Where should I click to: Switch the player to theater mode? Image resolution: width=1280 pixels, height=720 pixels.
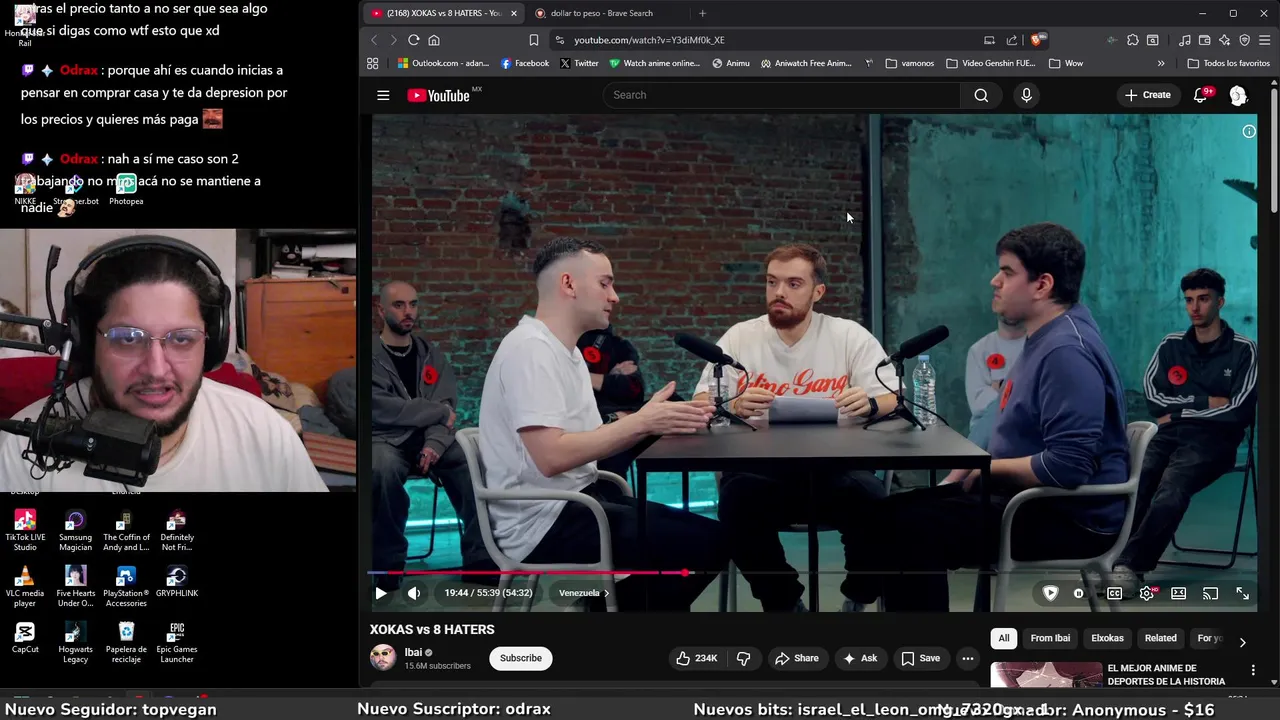[x=1179, y=593]
